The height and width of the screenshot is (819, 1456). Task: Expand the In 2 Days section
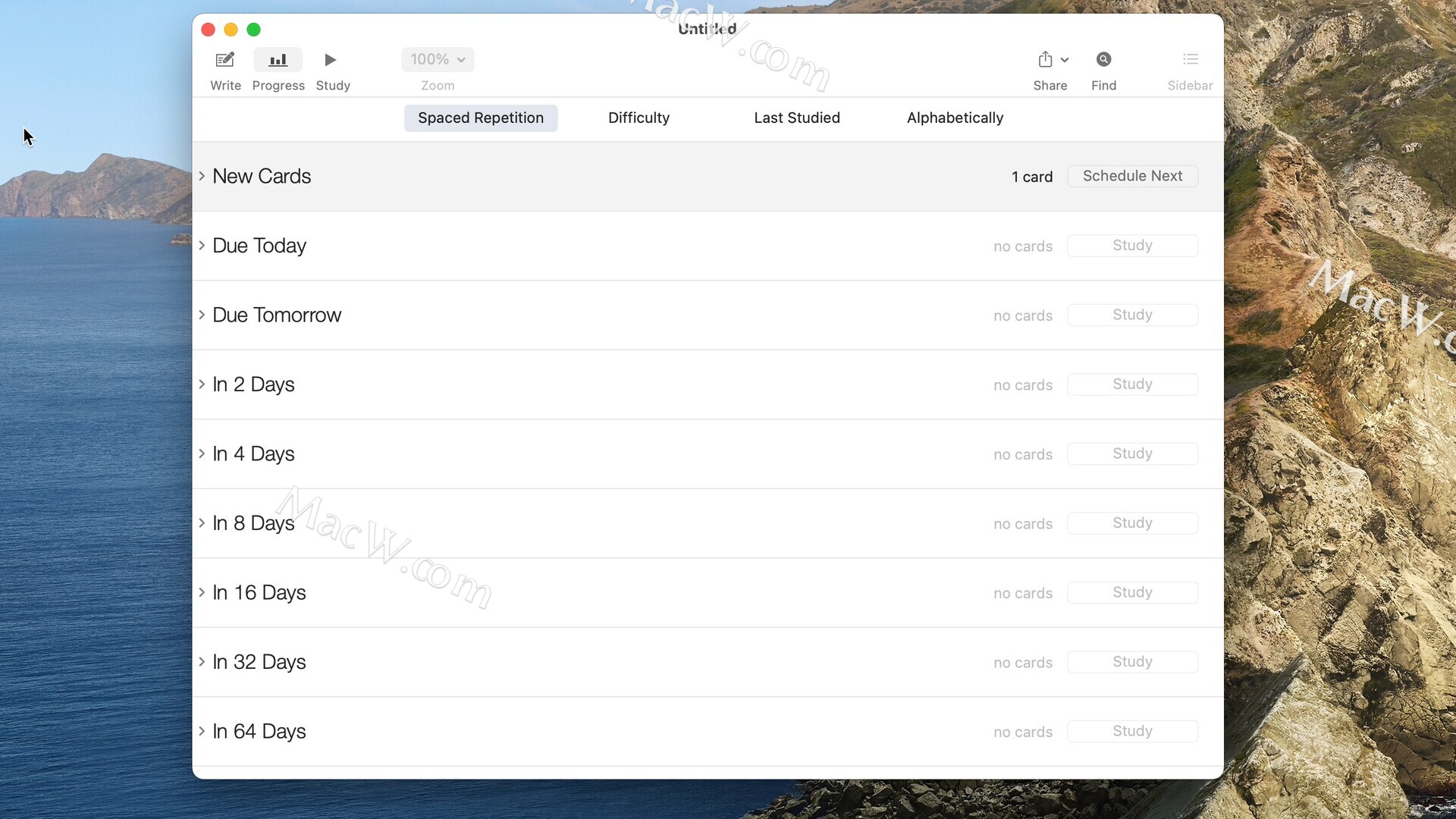click(x=202, y=384)
